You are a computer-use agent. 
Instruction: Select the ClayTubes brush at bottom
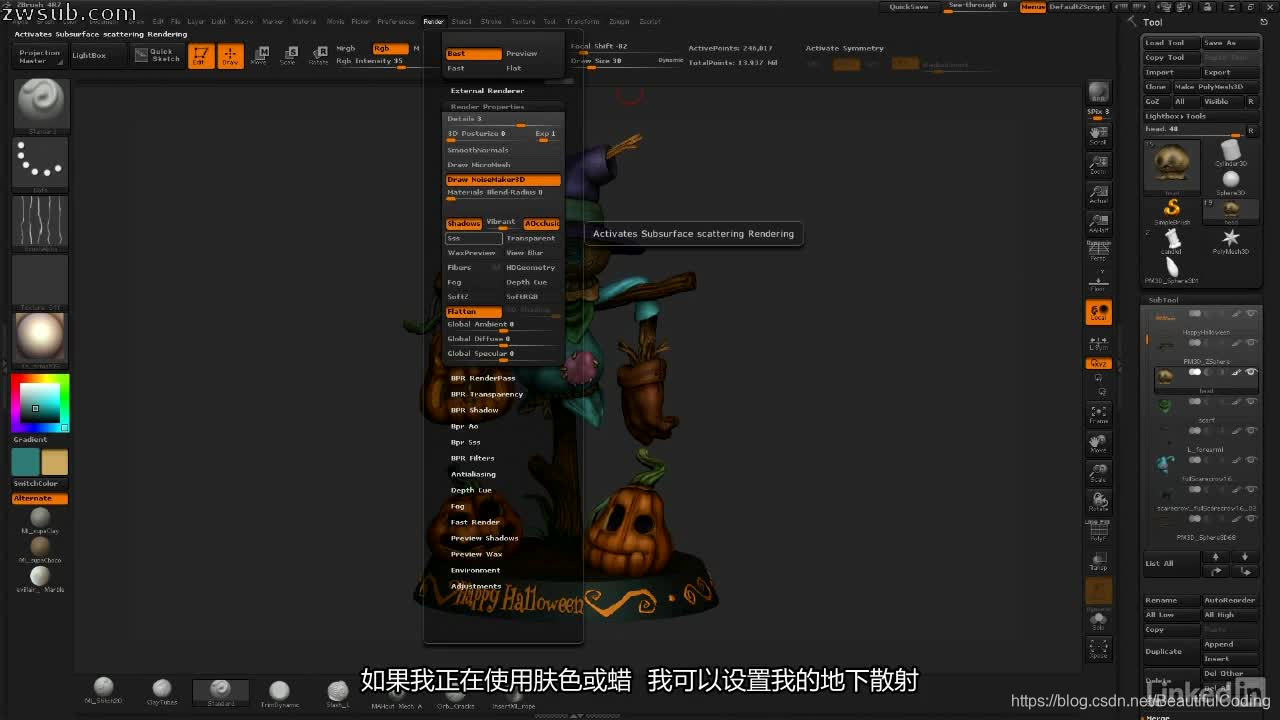(162, 690)
